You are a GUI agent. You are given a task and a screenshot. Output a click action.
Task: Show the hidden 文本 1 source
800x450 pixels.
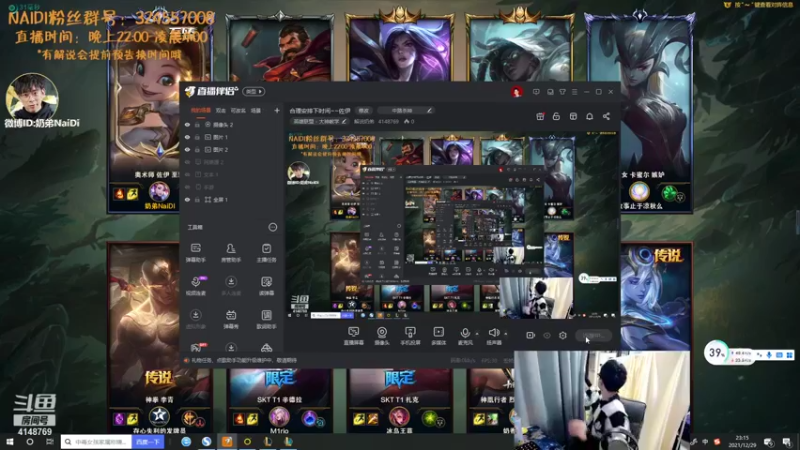[x=187, y=174]
